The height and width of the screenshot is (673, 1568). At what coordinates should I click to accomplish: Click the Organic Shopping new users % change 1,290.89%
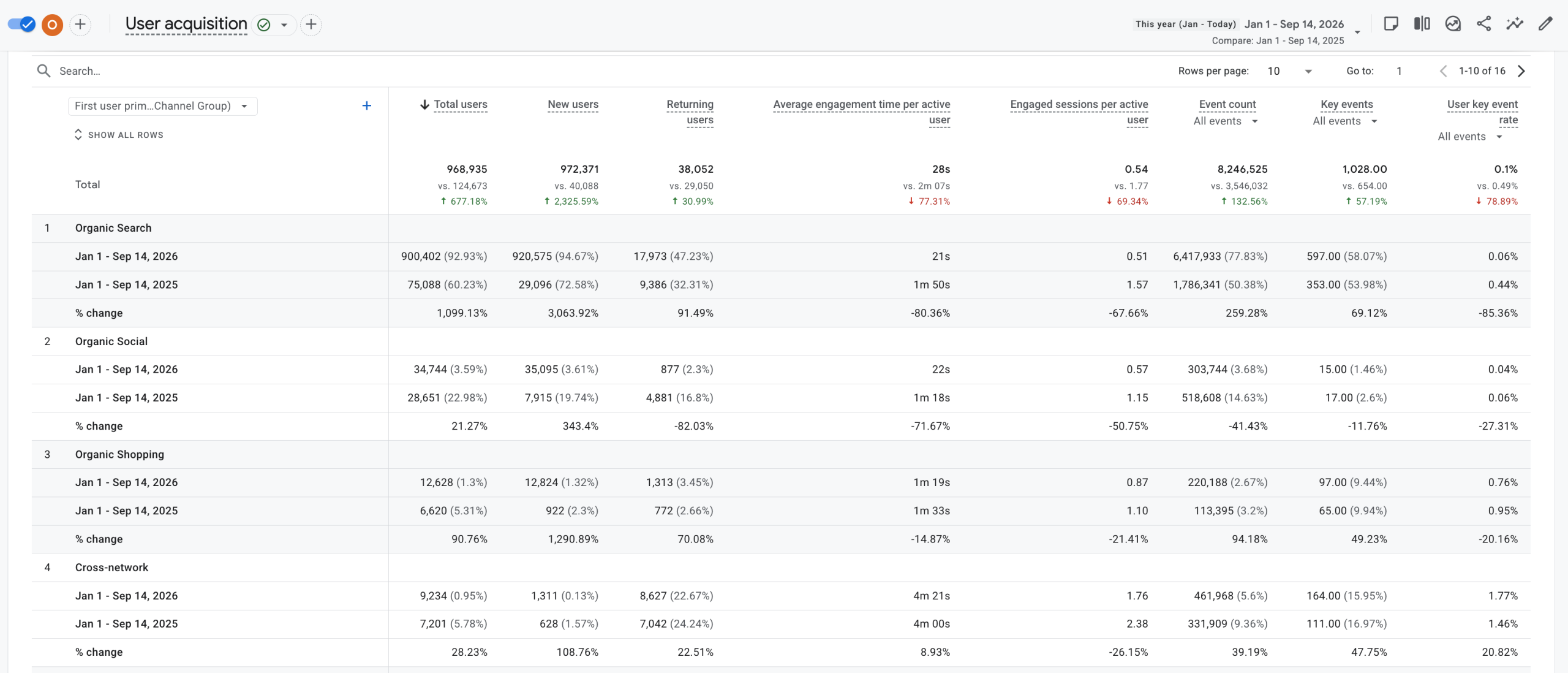573,539
